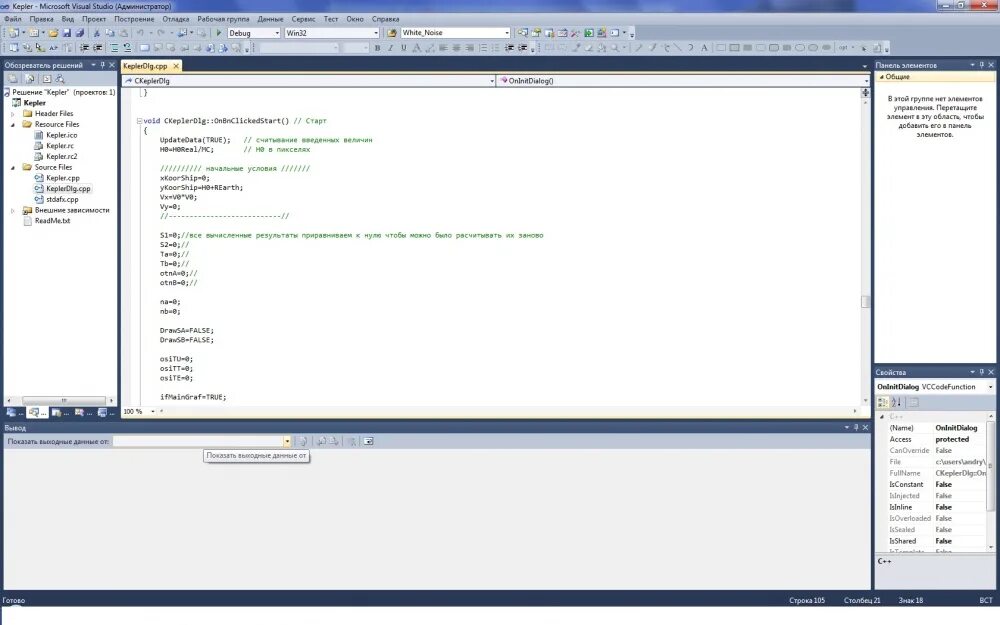
Task: Close the KeplerDlg.cpp tab
Action: point(176,66)
